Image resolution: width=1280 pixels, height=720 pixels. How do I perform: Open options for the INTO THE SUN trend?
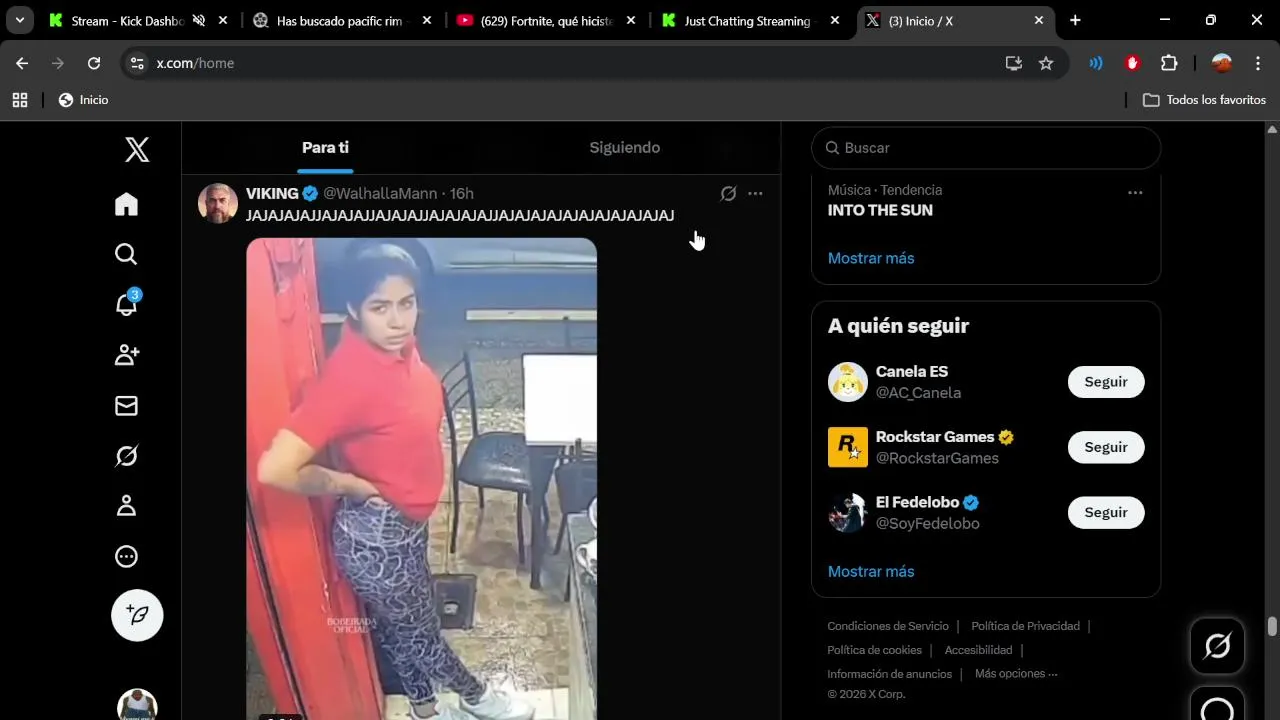(1135, 192)
